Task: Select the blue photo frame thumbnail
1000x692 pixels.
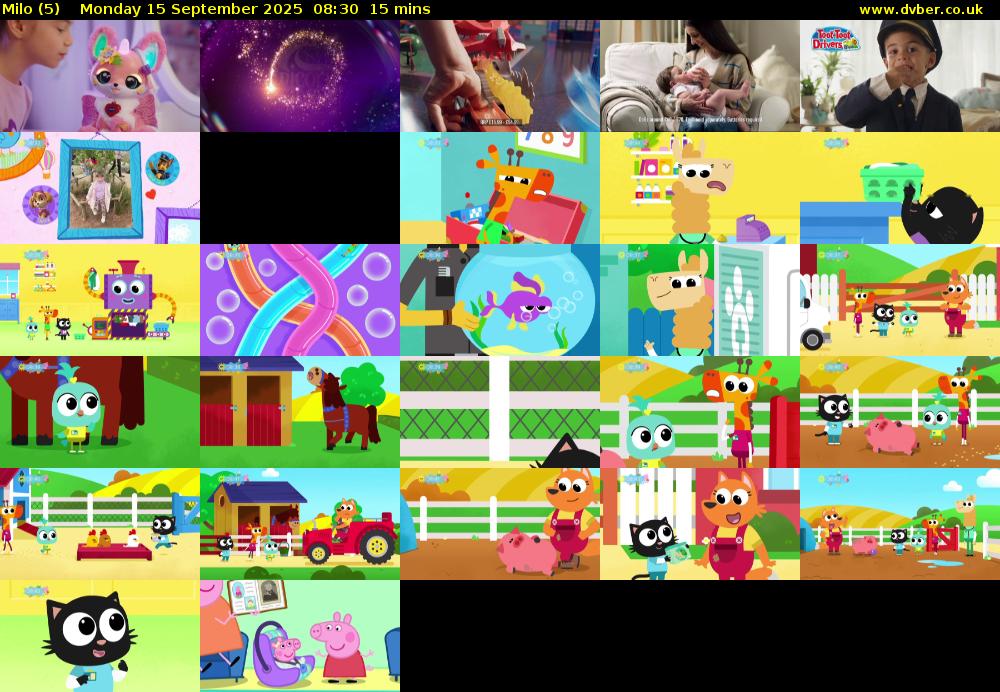Action: coord(100,188)
